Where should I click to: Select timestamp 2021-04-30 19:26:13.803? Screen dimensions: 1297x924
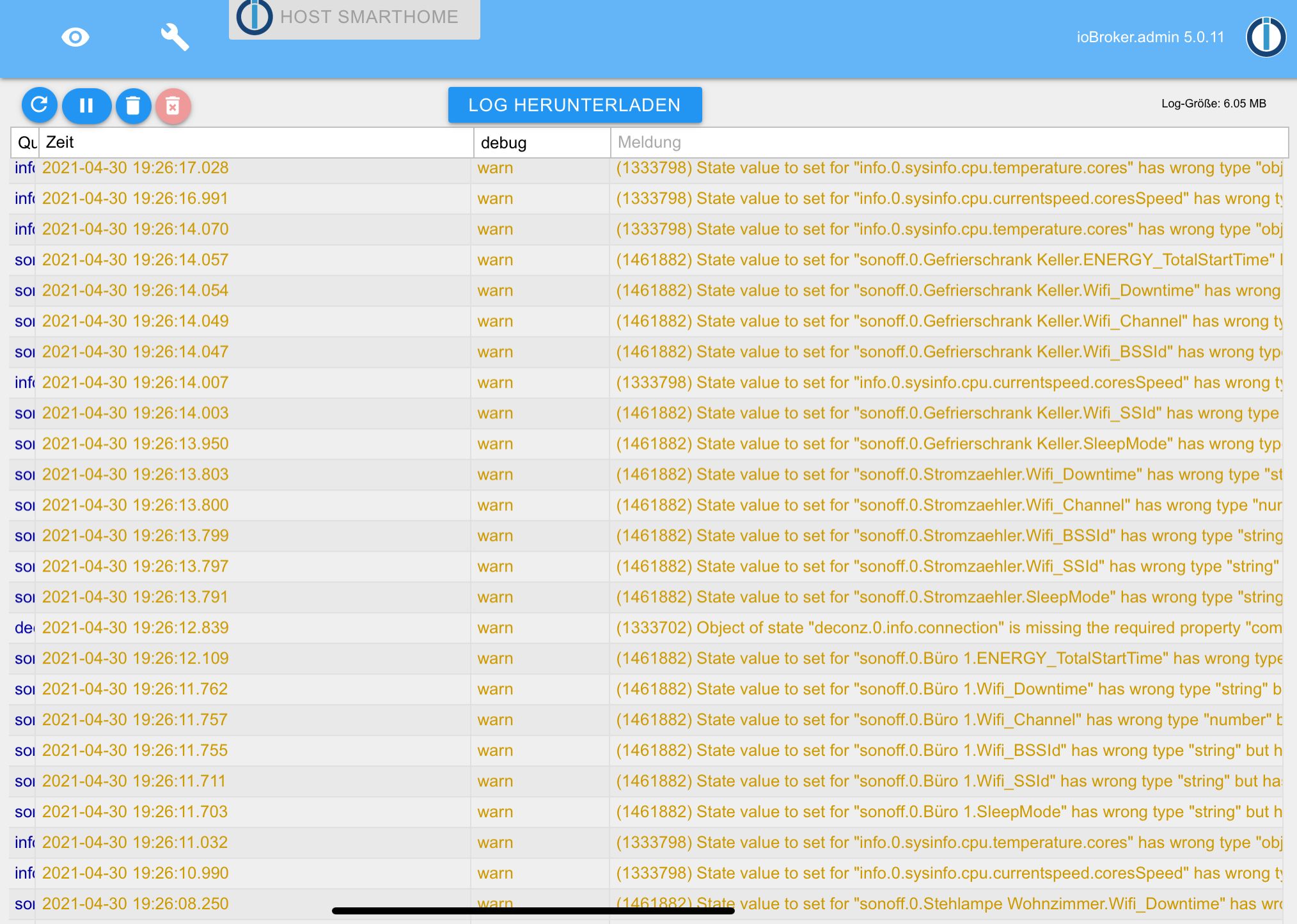click(136, 474)
